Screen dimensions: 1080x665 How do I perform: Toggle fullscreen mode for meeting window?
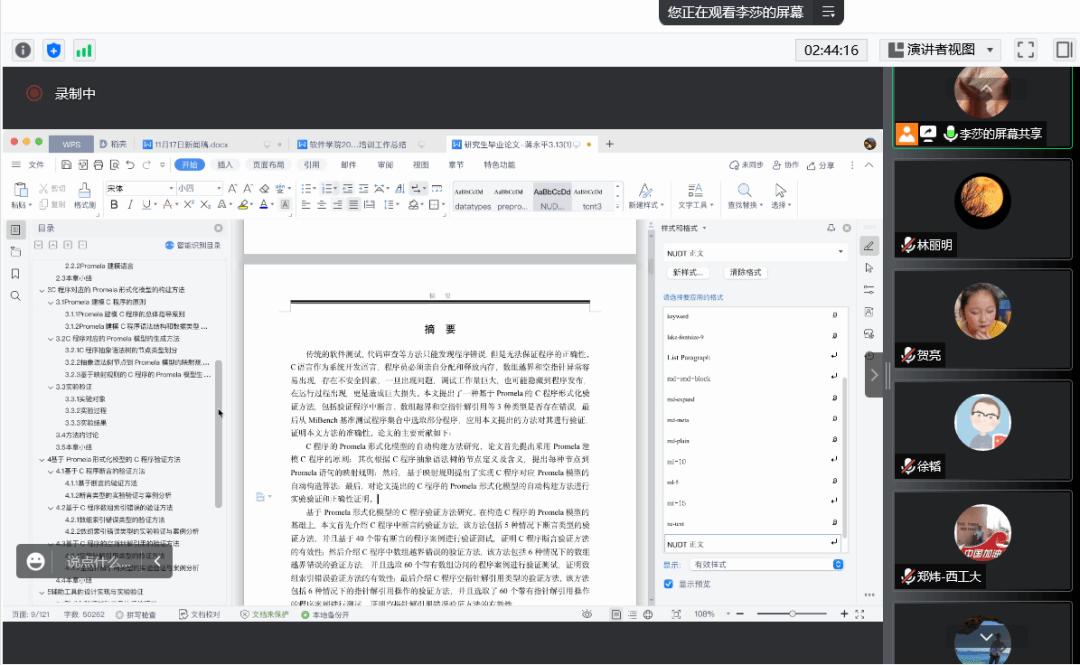1025,50
